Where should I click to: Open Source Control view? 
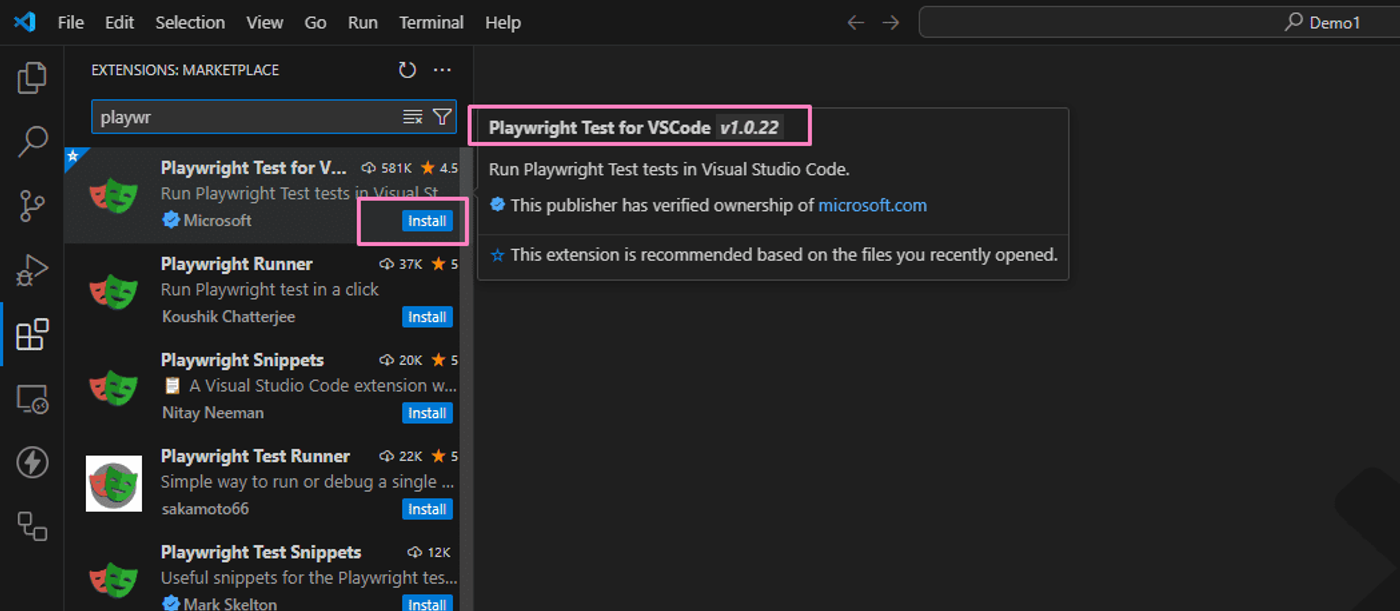click(32, 206)
